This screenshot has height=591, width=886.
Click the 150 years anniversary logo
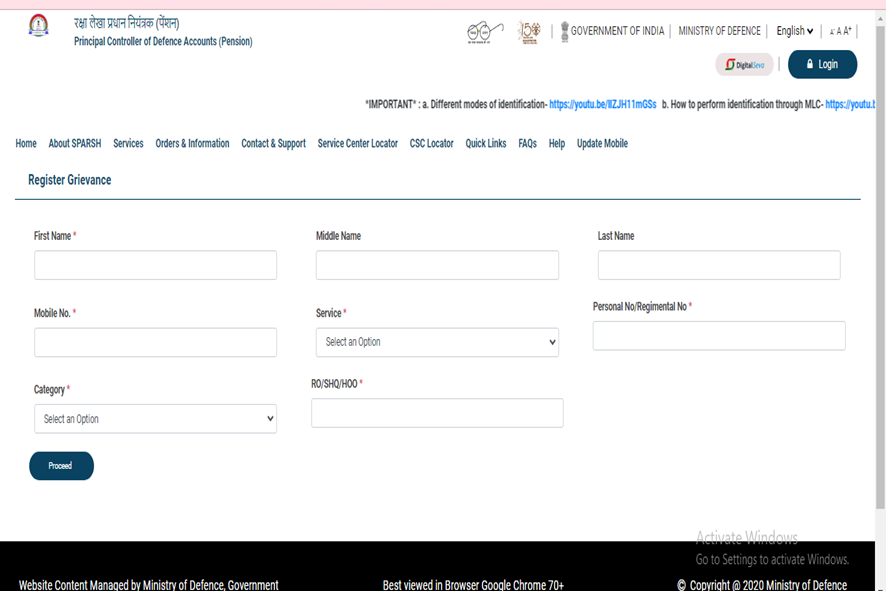tap(529, 32)
